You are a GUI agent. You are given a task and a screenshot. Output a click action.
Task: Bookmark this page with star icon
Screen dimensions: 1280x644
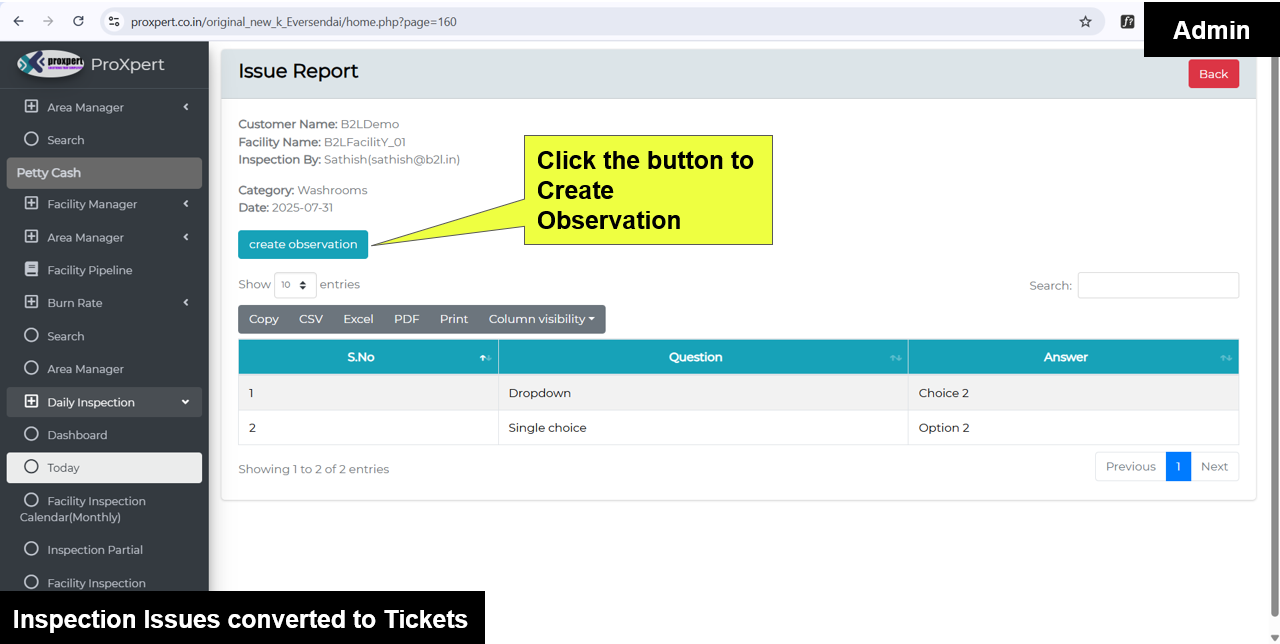[1085, 21]
